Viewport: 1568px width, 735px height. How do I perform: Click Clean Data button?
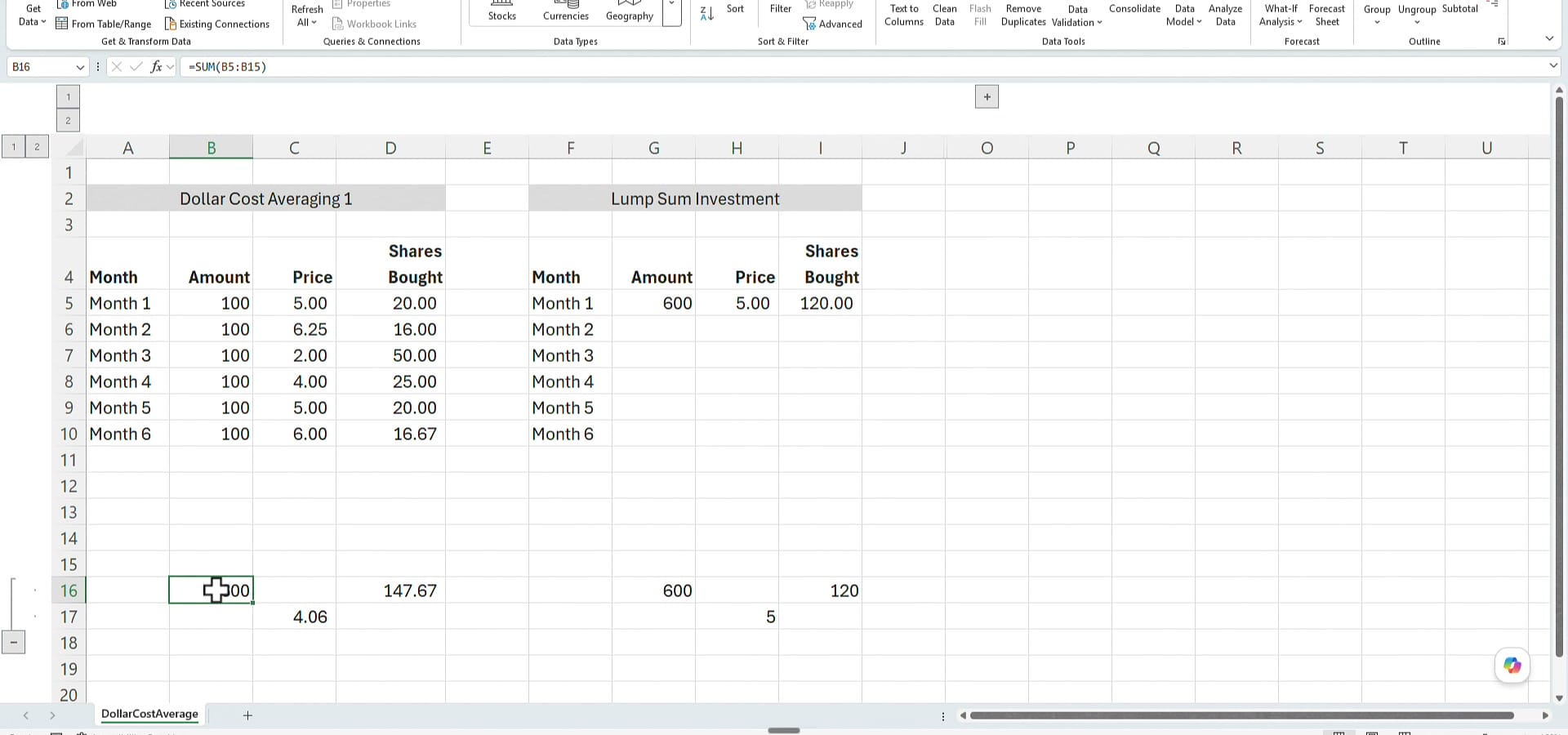(945, 15)
